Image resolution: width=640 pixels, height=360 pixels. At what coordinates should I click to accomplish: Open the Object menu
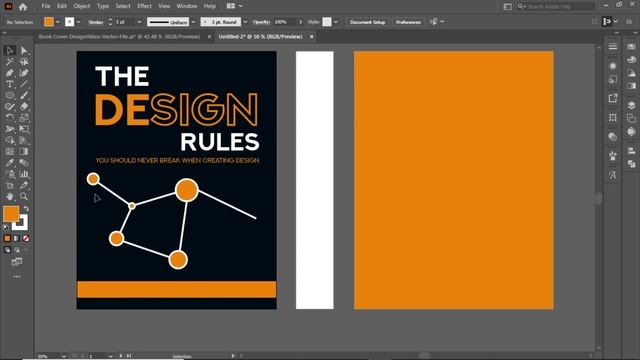(82, 6)
